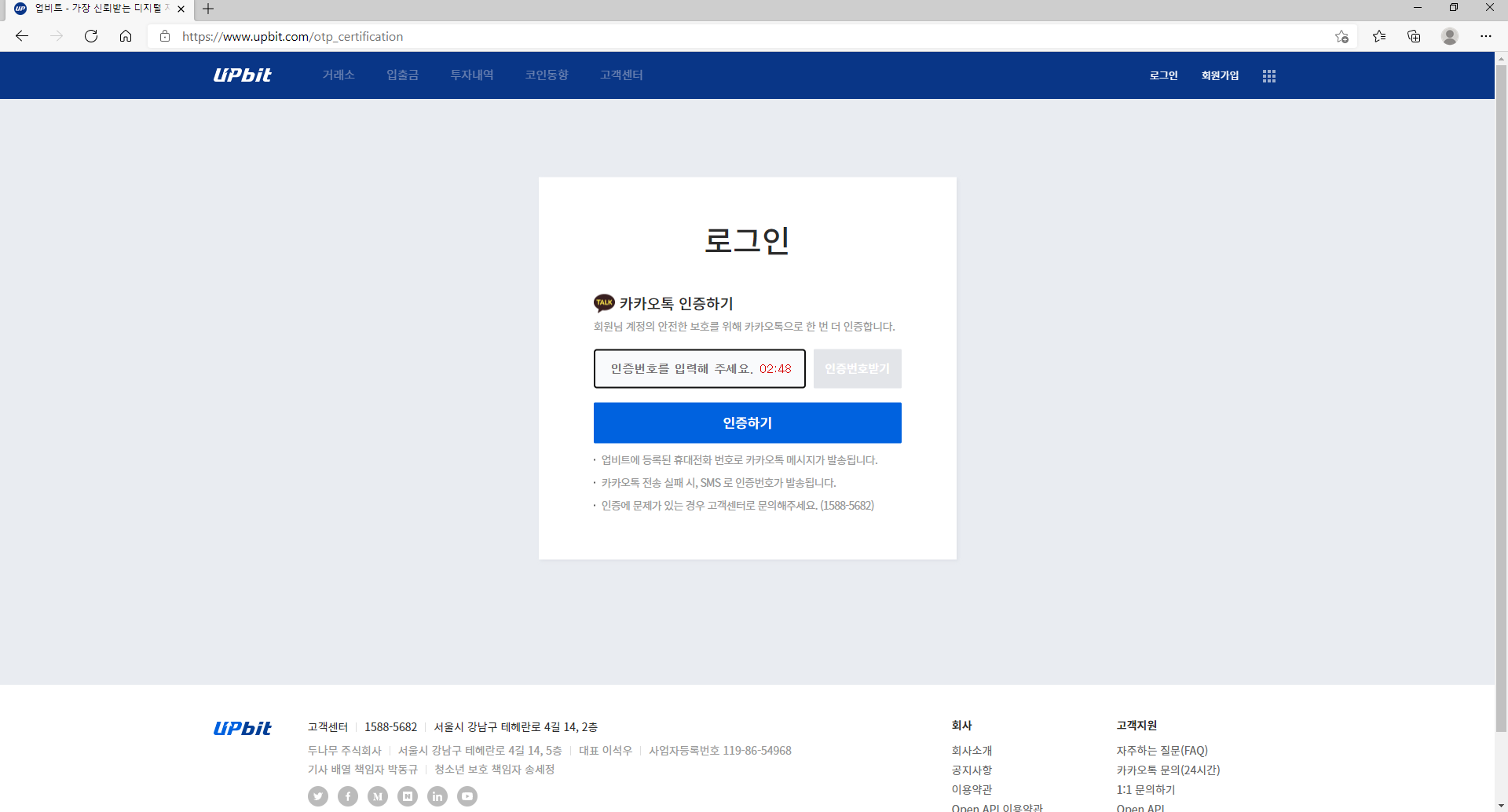Click the footer Upbit logo

coord(242,729)
